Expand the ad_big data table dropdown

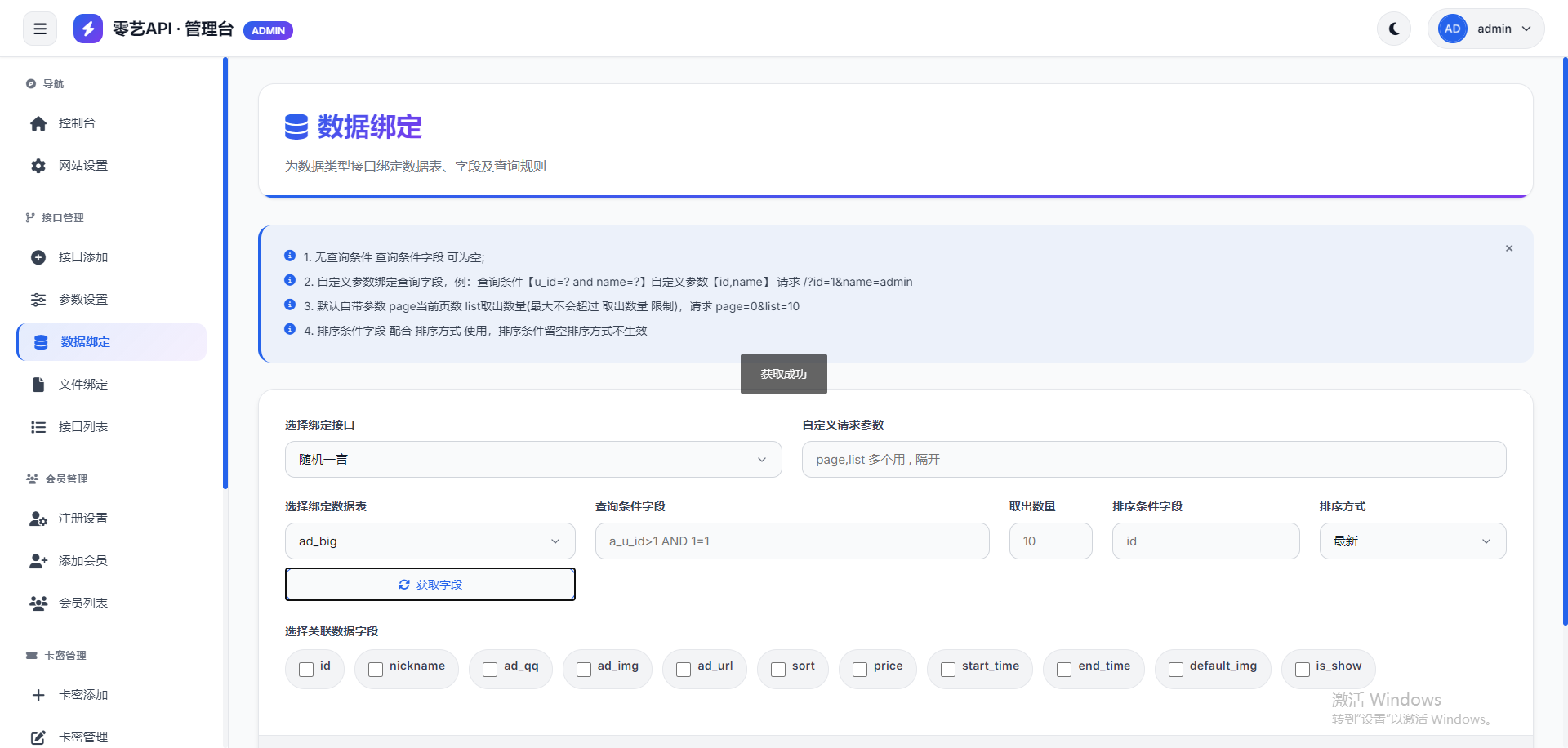pyautogui.click(x=430, y=541)
